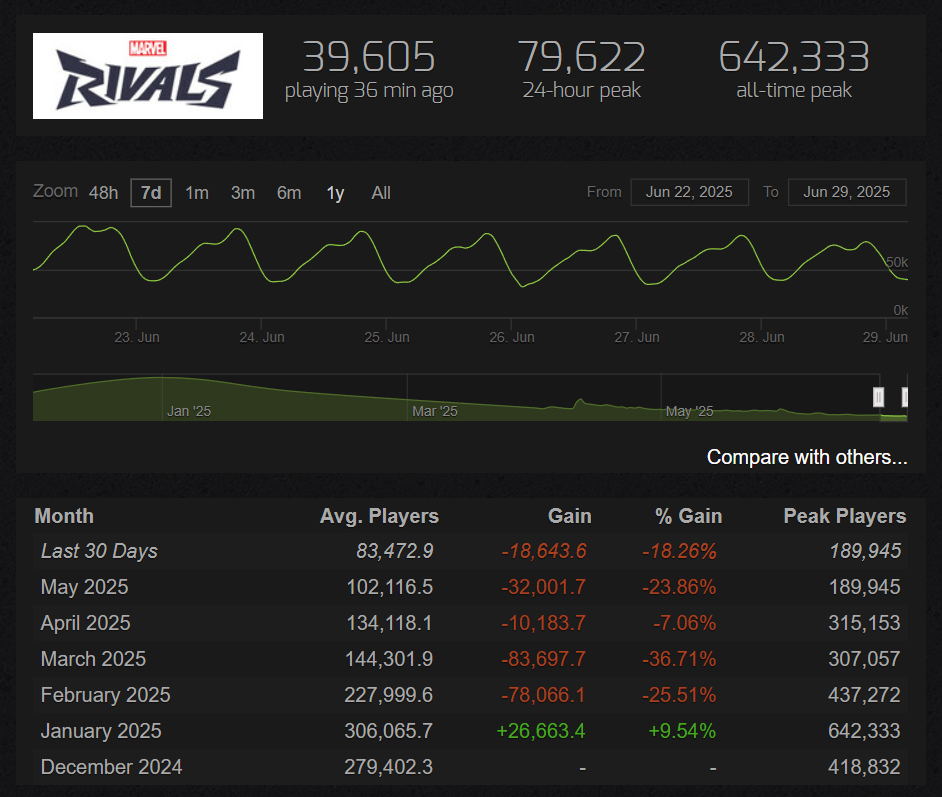Viewport: 942px width, 797px height.
Task: Click the 83,472.9 average players value
Action: coord(394,551)
